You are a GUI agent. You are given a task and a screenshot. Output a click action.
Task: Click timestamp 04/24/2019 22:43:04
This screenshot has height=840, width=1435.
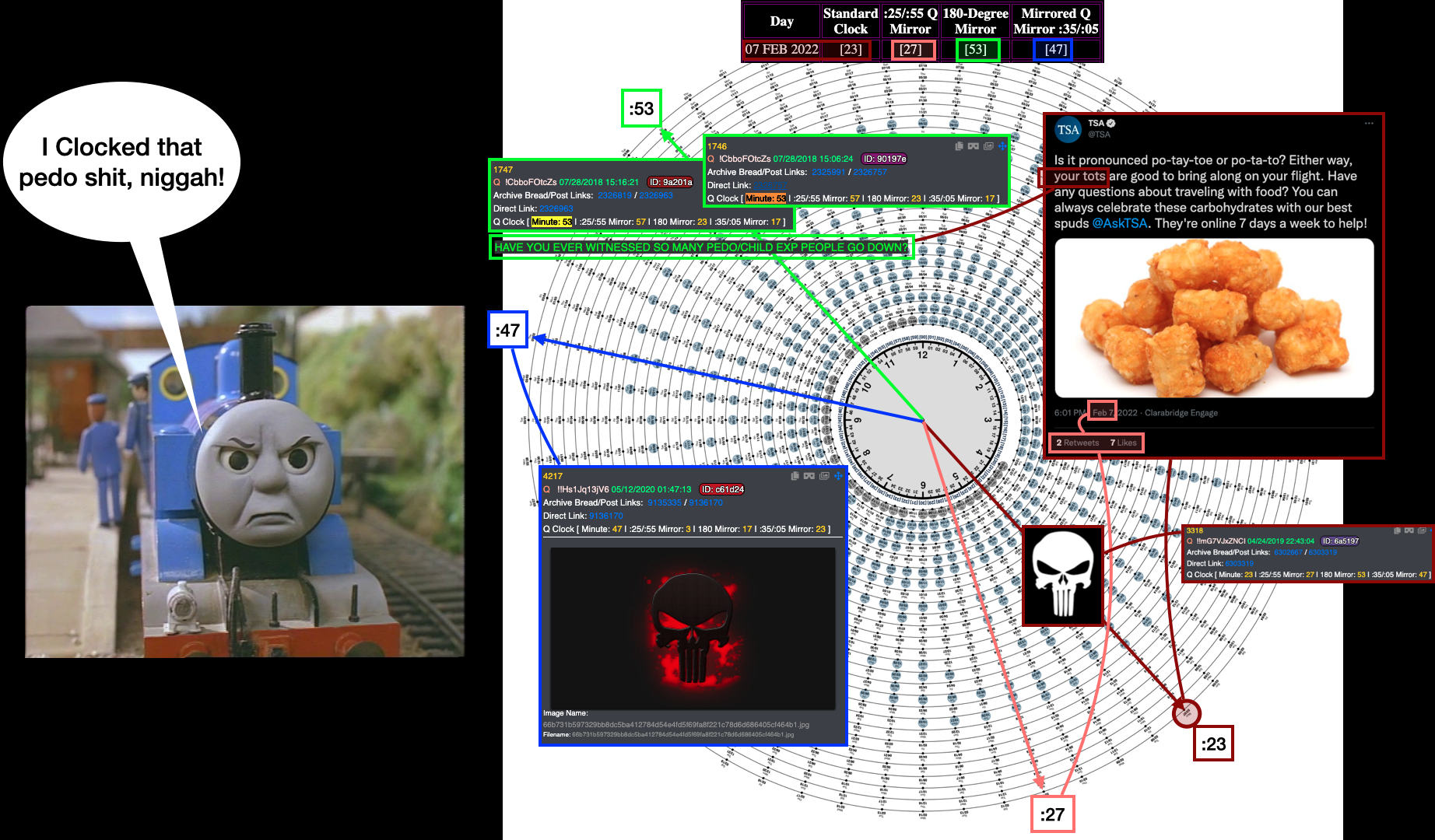pyautogui.click(x=1281, y=541)
